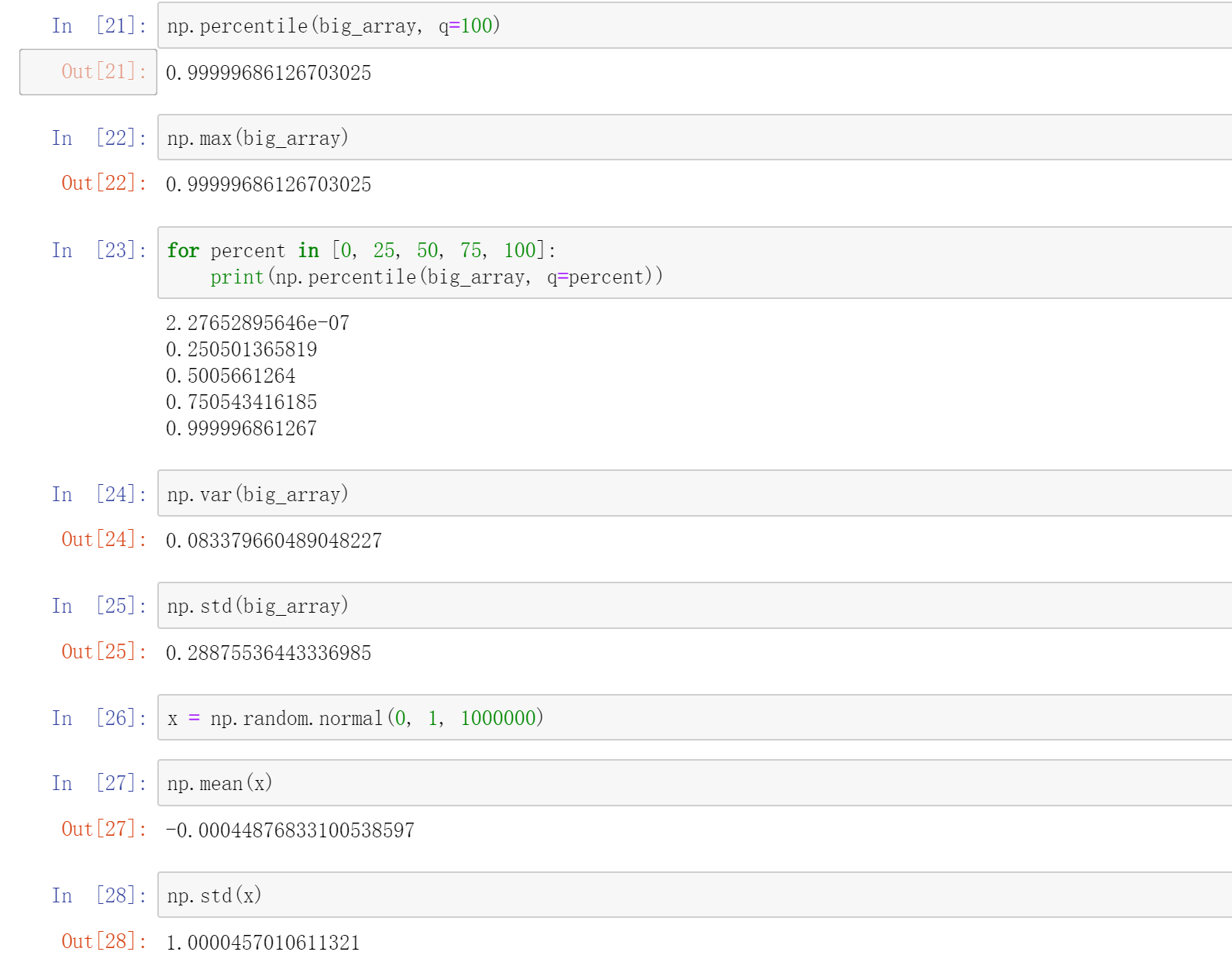The width and height of the screenshot is (1232, 969).
Task: Focus the np.max(big_array) code cell
Action: click(x=694, y=138)
